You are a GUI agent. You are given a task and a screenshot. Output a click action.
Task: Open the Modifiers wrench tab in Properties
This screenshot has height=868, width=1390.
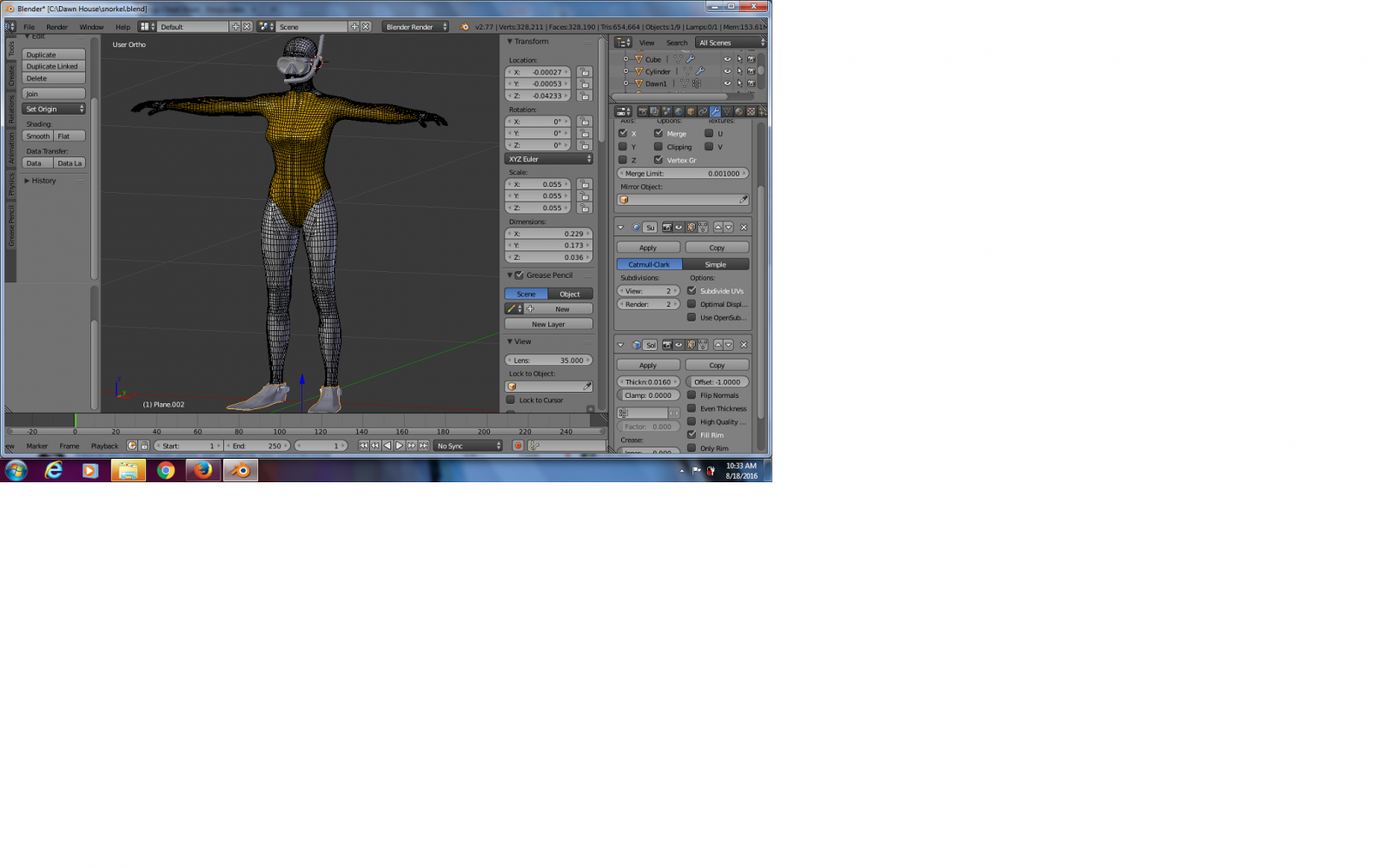(x=715, y=111)
